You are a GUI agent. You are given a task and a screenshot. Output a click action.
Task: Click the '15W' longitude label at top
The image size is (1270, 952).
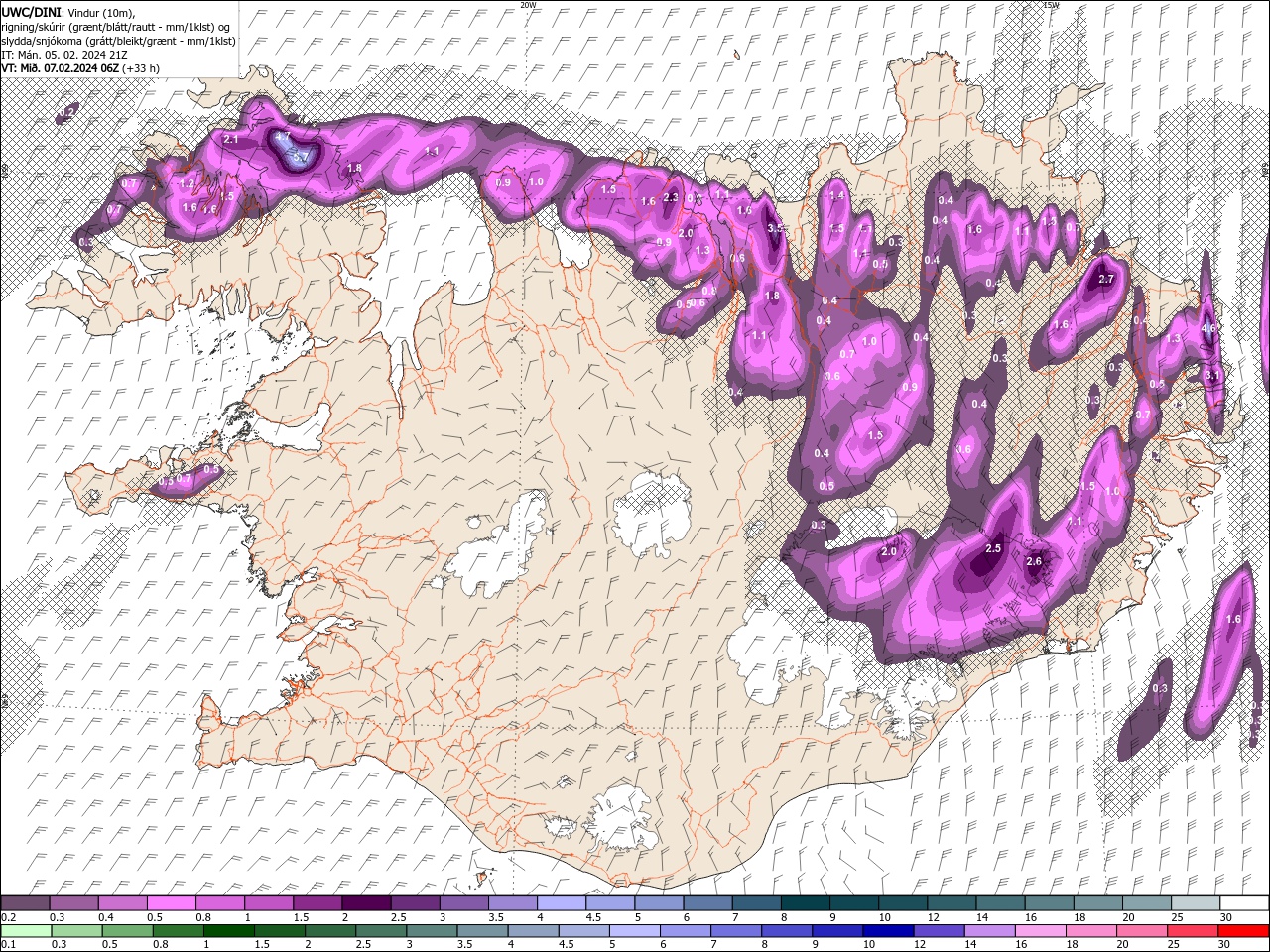point(1051,5)
